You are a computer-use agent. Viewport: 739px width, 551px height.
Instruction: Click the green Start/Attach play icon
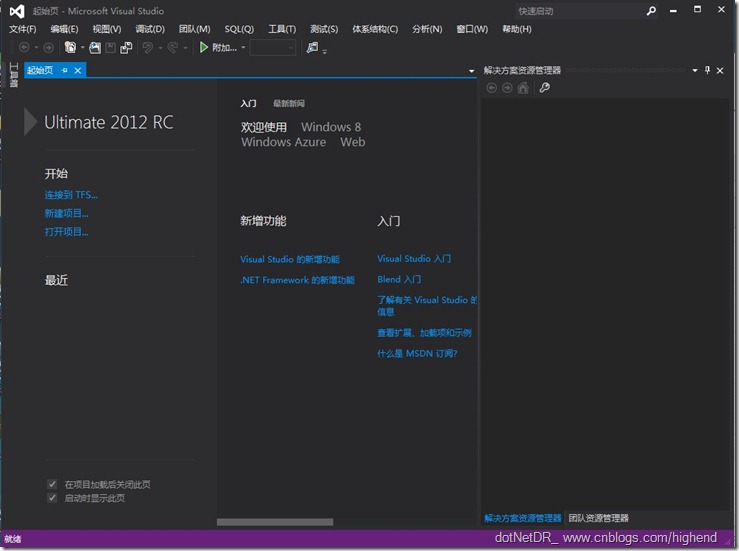(x=204, y=48)
